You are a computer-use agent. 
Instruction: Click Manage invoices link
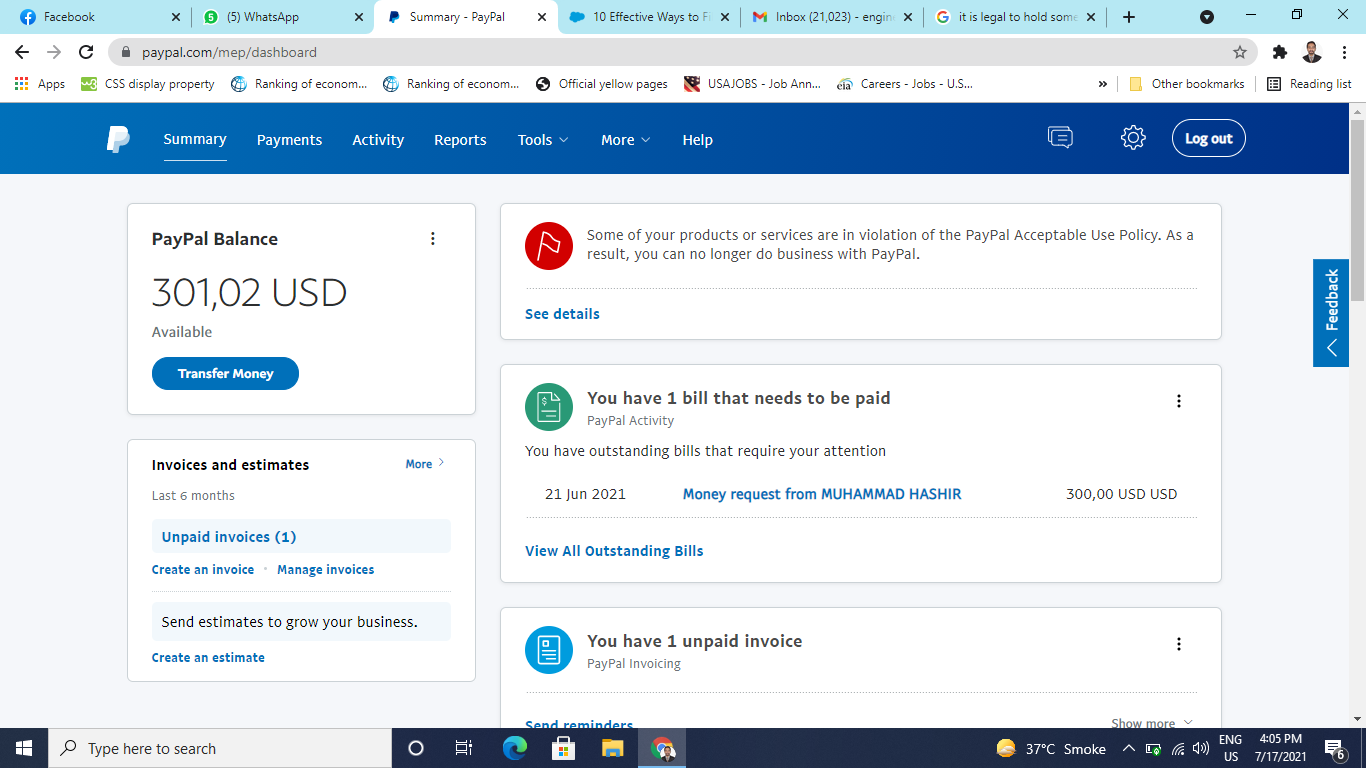326,569
